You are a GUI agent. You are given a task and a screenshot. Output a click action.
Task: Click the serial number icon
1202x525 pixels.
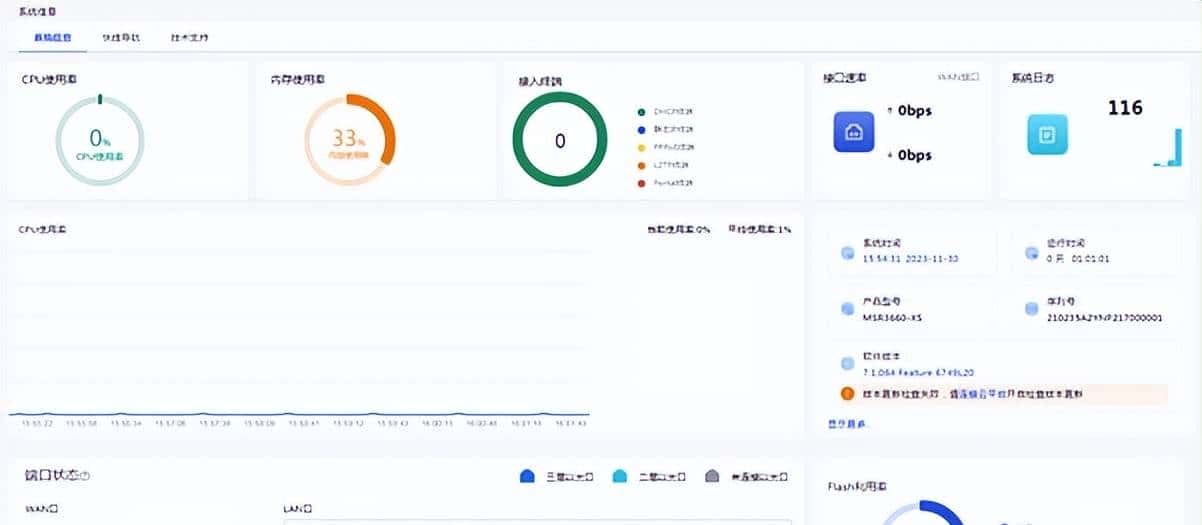pyautogui.click(x=1032, y=307)
